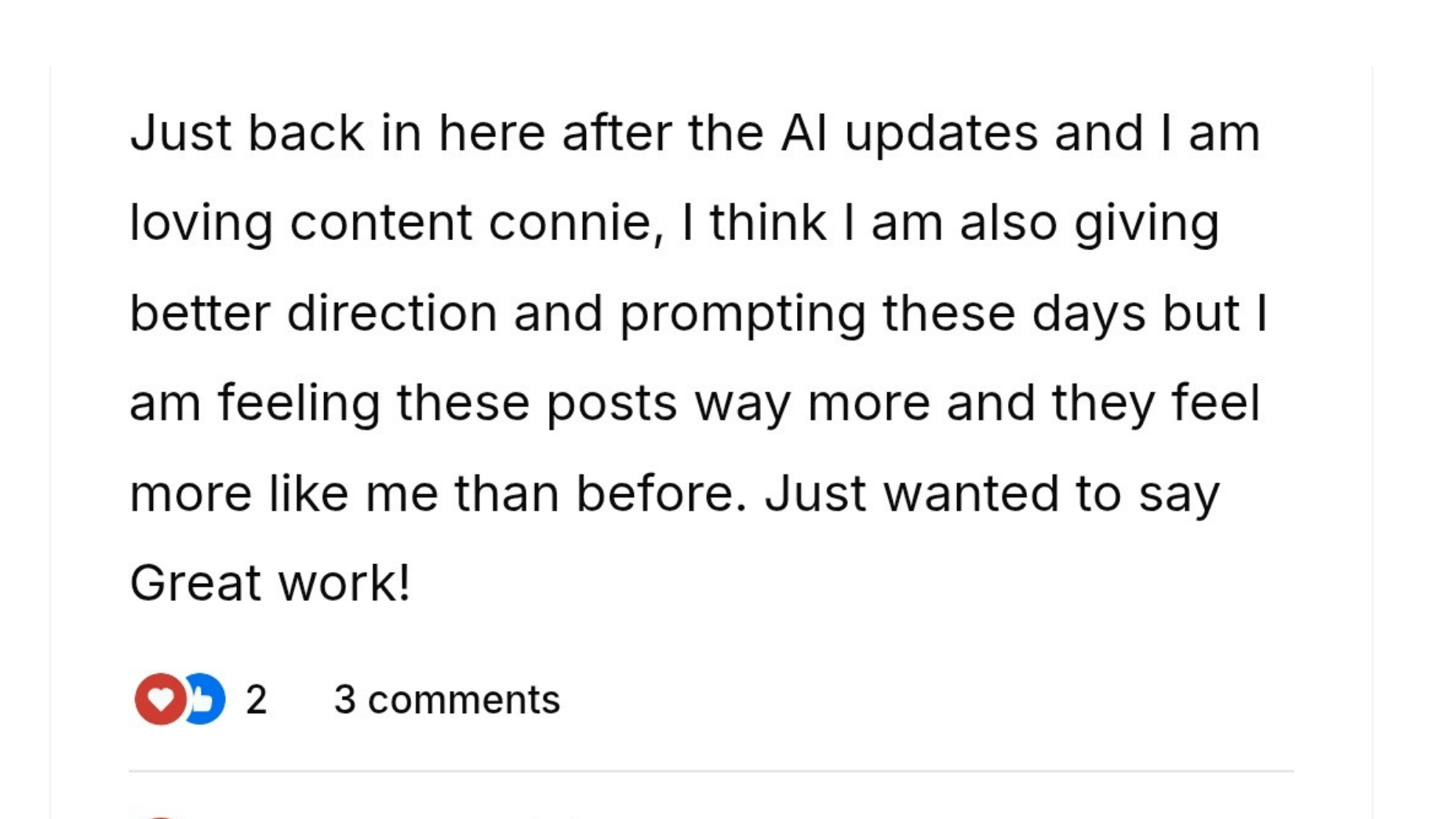
Task: Click the word "direction" in third line
Action: pos(391,313)
